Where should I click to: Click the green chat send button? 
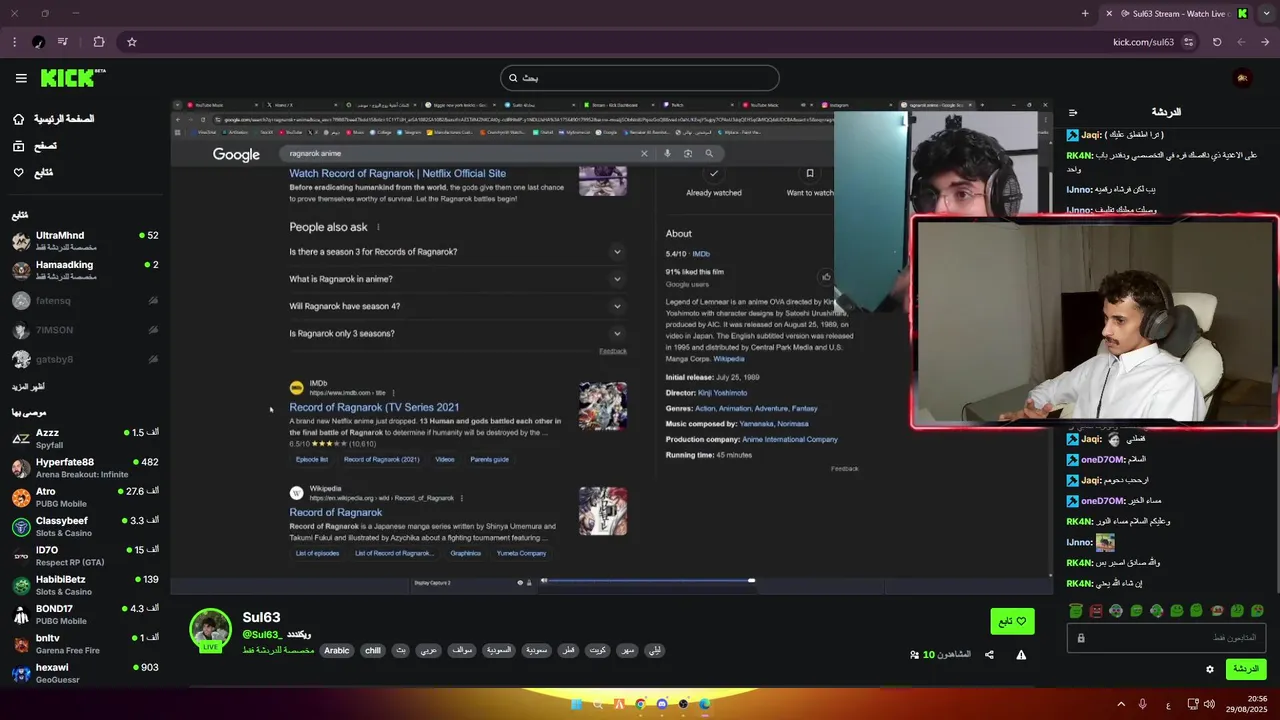tap(1246, 669)
